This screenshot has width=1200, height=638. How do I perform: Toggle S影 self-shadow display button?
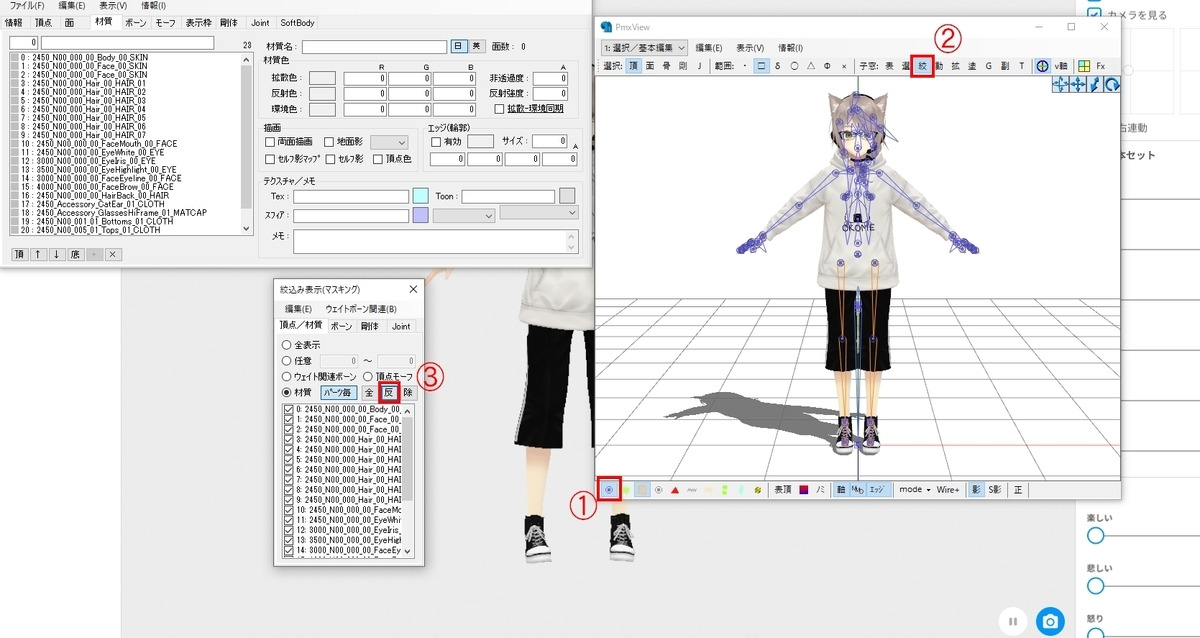(995, 489)
